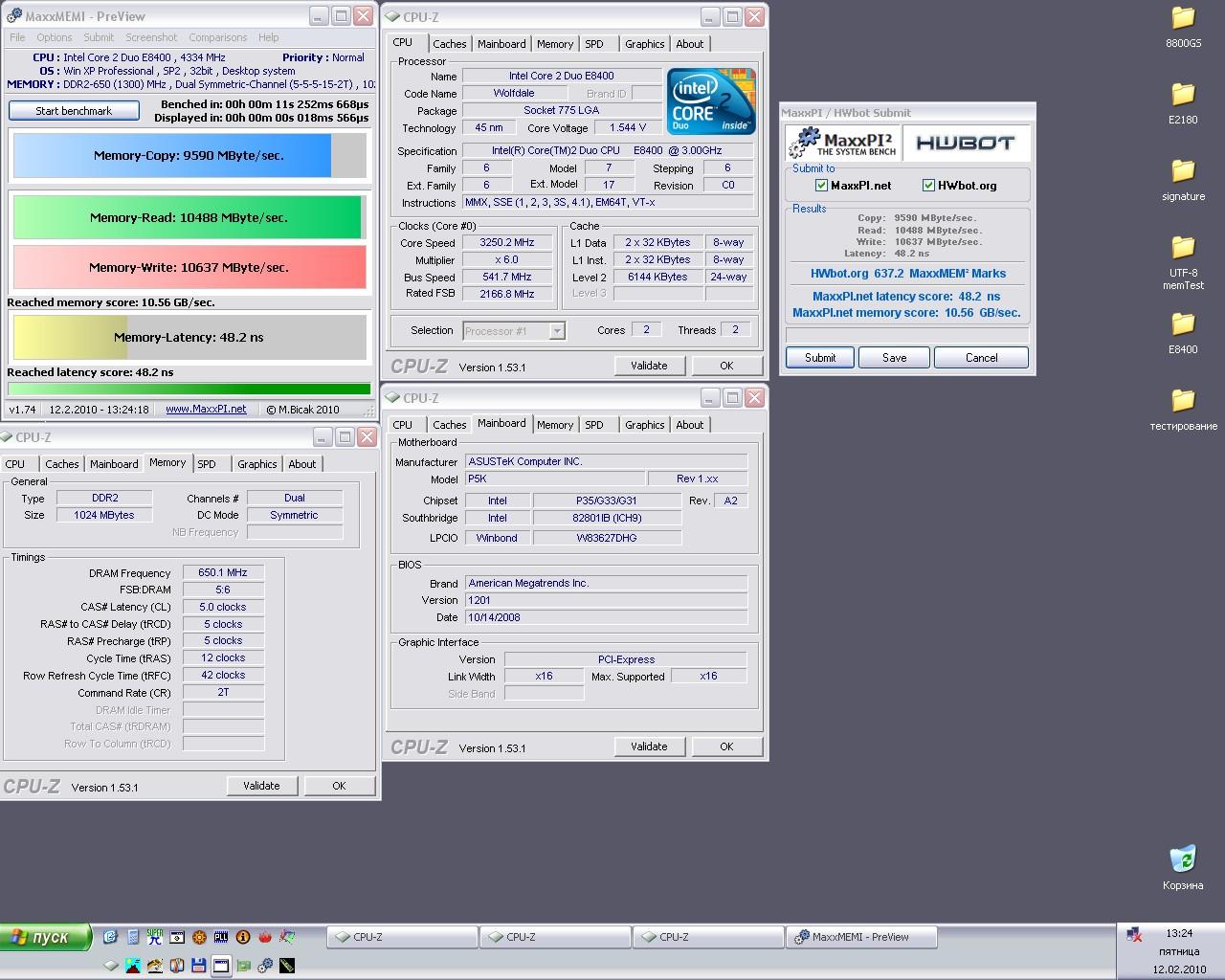Launch Super PI from quick launch
The width and height of the screenshot is (1225, 980).
(x=155, y=937)
